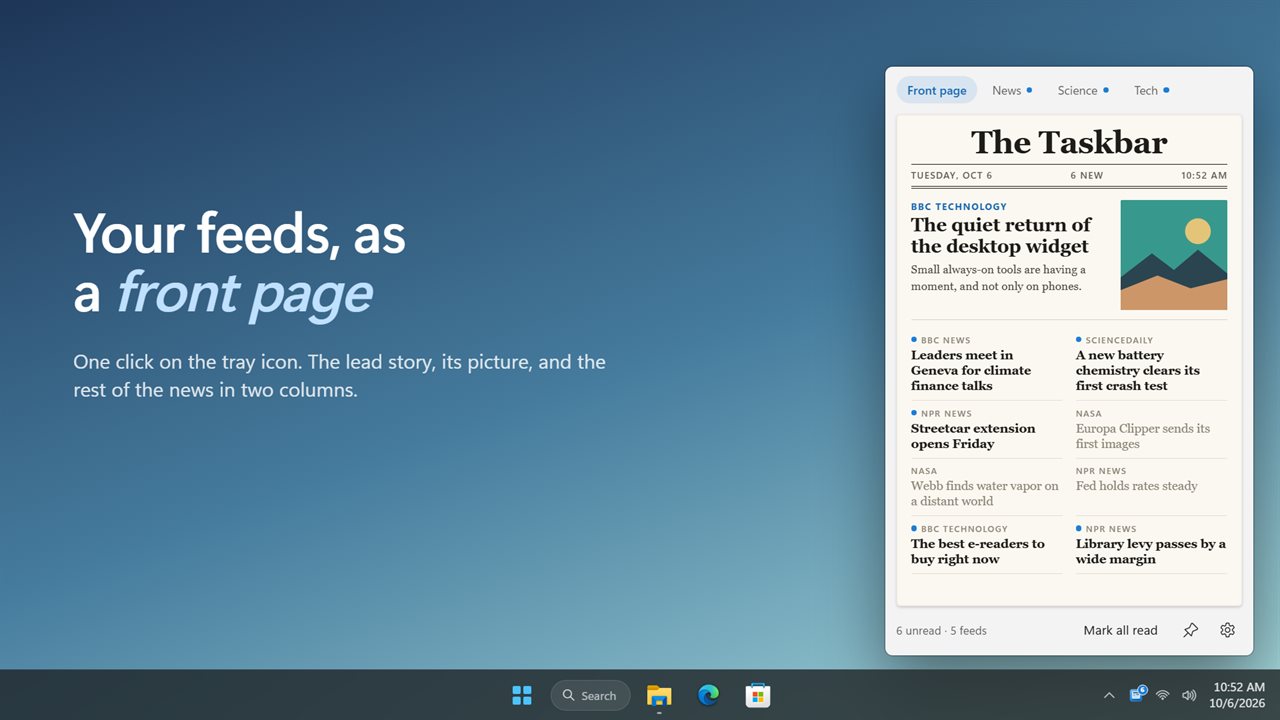Pin the feed panel open

(1190, 630)
